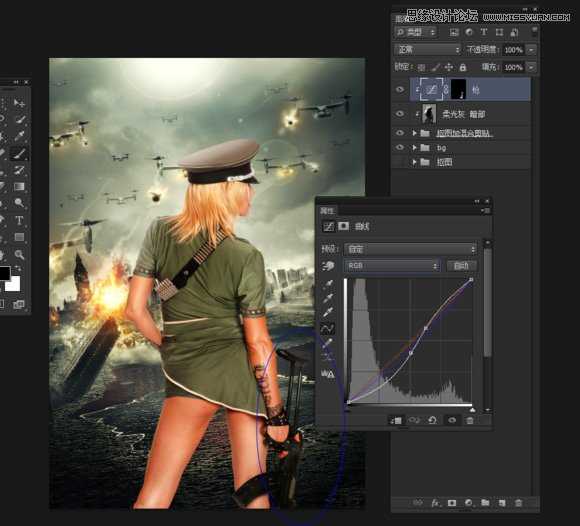Open the layer opacity slider arrow
This screenshot has width=580, height=526.
point(531,50)
